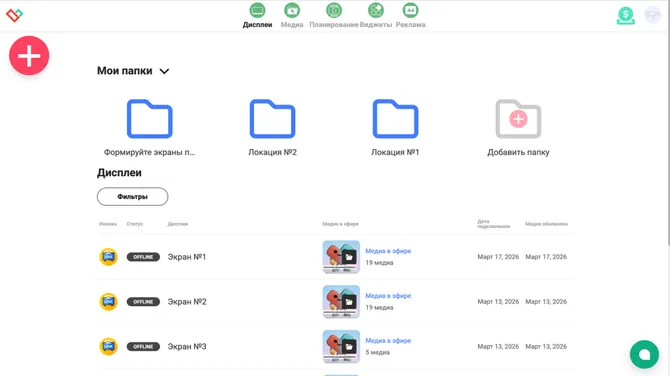Go to the Виджеты tab

(376, 15)
